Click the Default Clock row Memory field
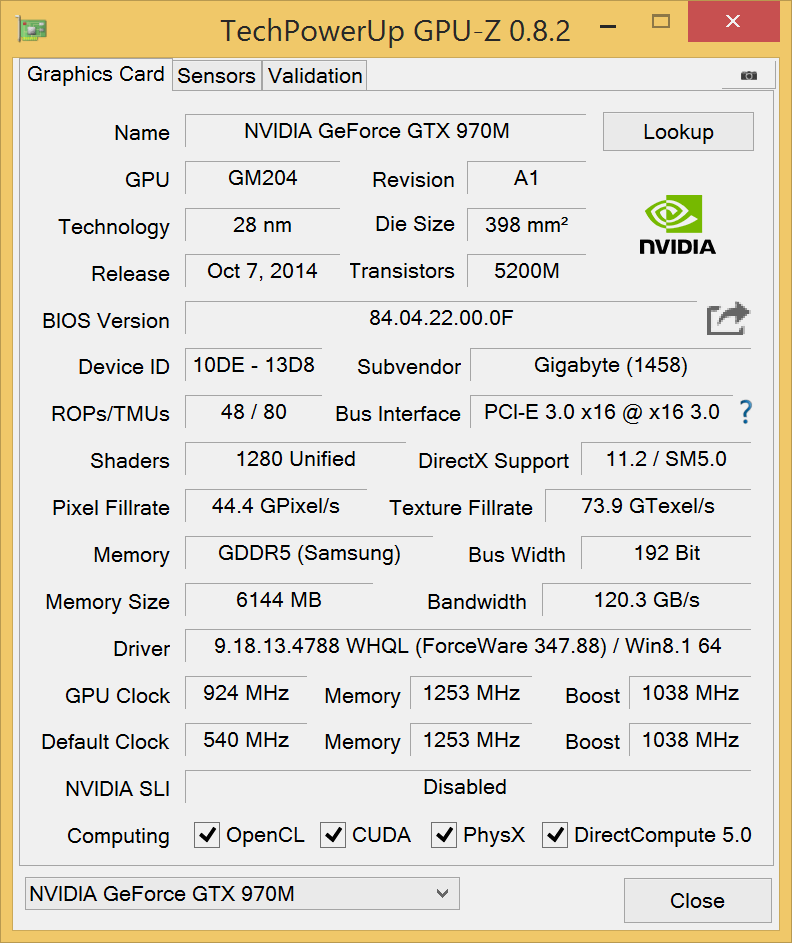The width and height of the screenshot is (792, 943). click(x=471, y=740)
